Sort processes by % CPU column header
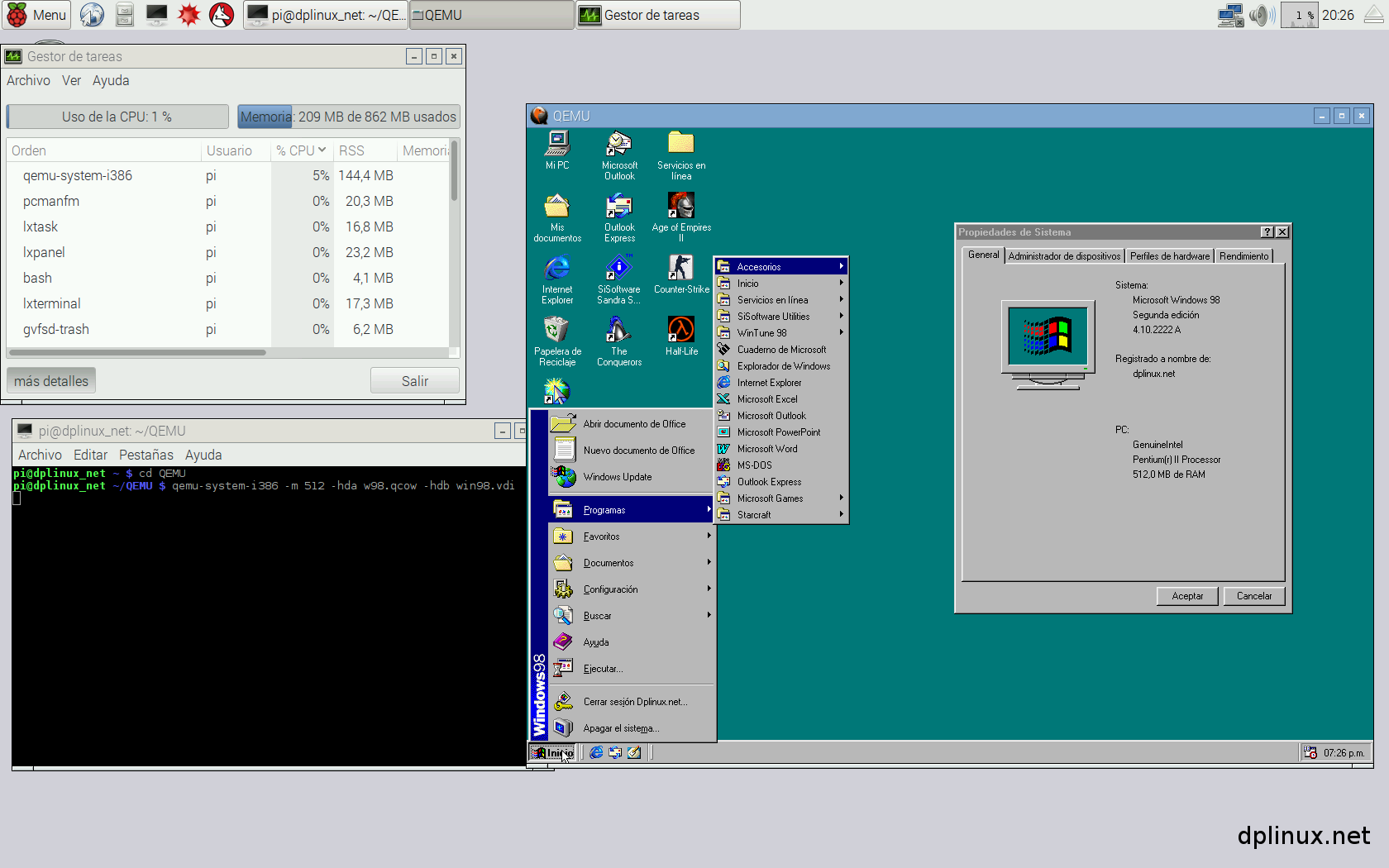Viewport: 1389px width, 868px height. tap(301, 150)
